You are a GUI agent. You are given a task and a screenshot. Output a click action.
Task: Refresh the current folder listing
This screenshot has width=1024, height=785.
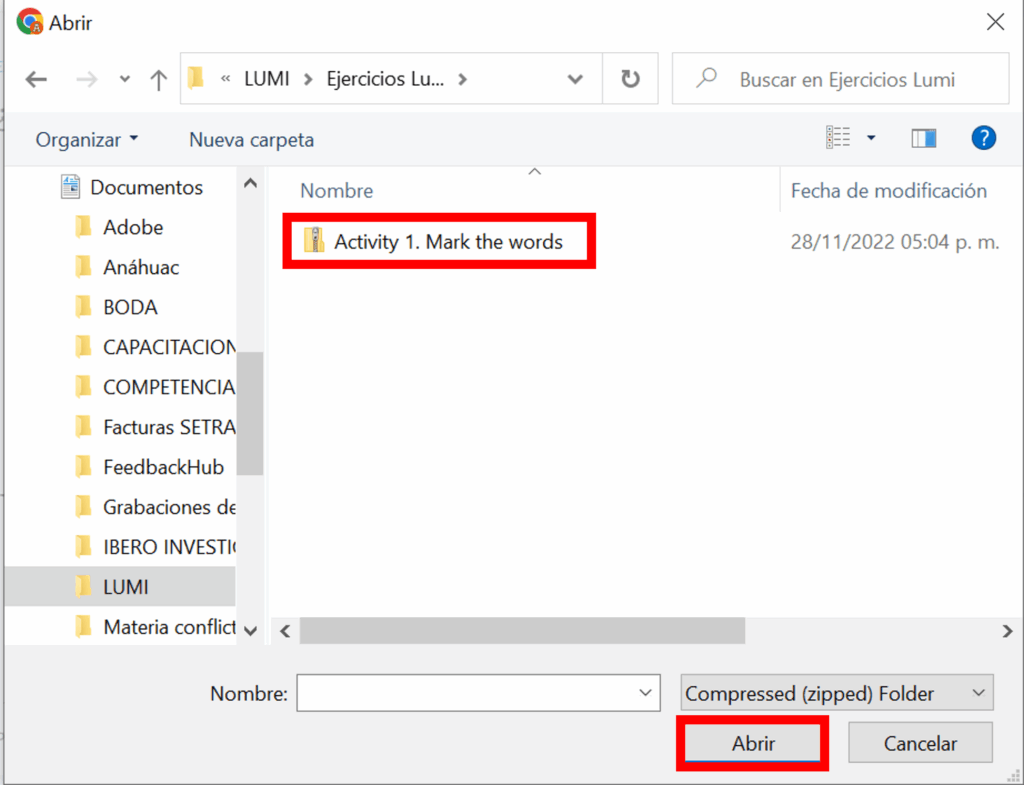pyautogui.click(x=630, y=79)
